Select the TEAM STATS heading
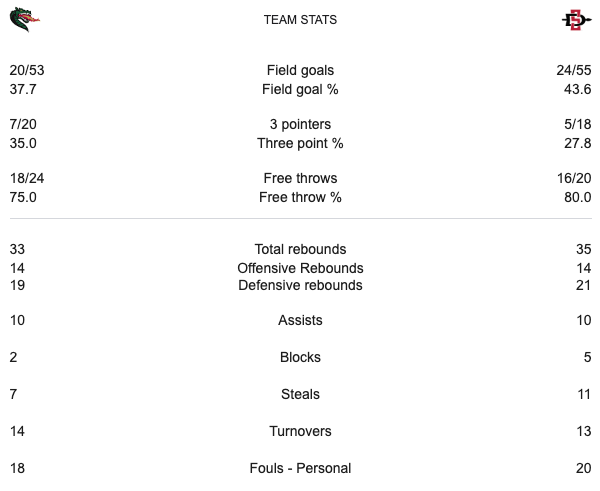The image size is (600, 491). [300, 20]
